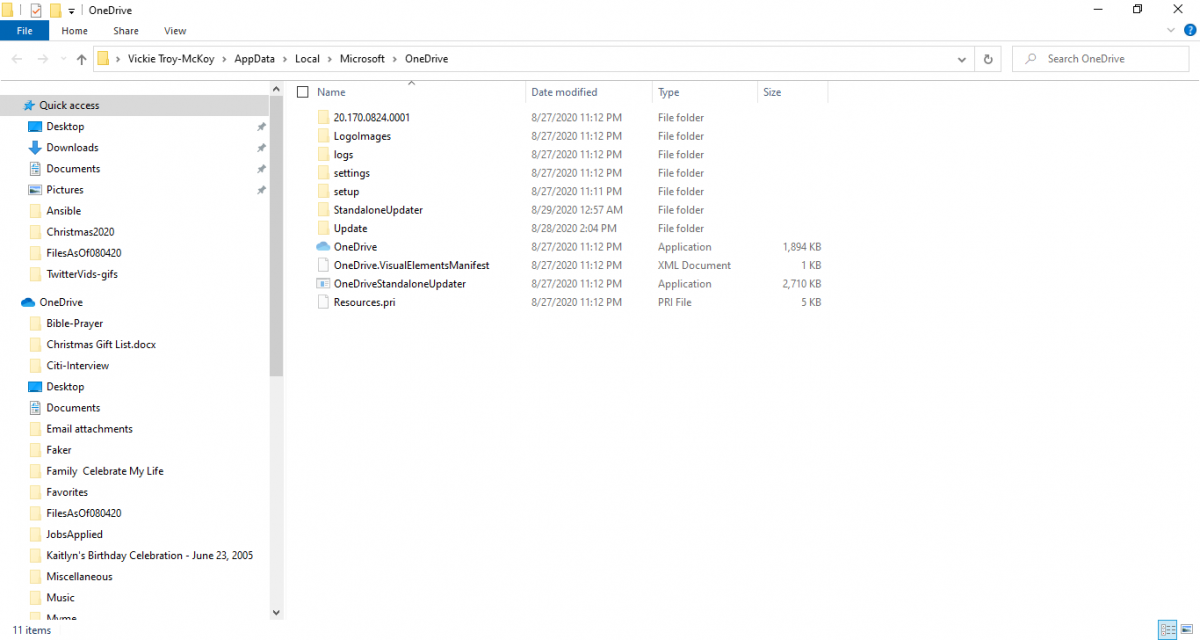Switch to the Share ribbon tab

coord(126,31)
